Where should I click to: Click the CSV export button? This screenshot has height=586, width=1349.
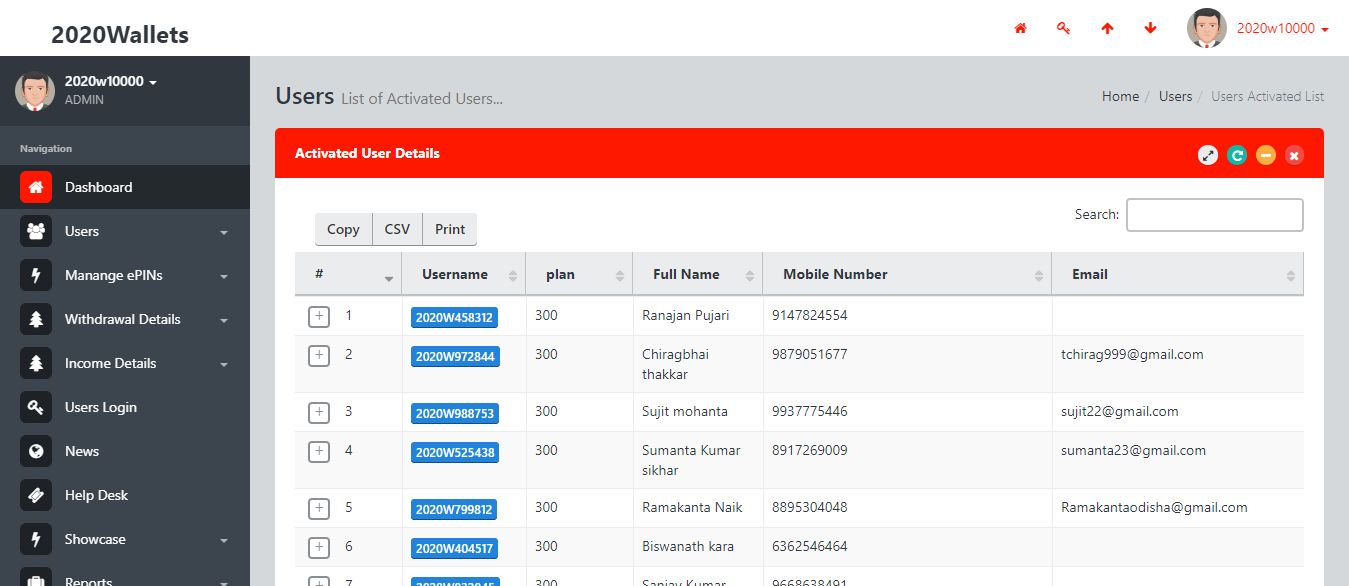(x=397, y=229)
